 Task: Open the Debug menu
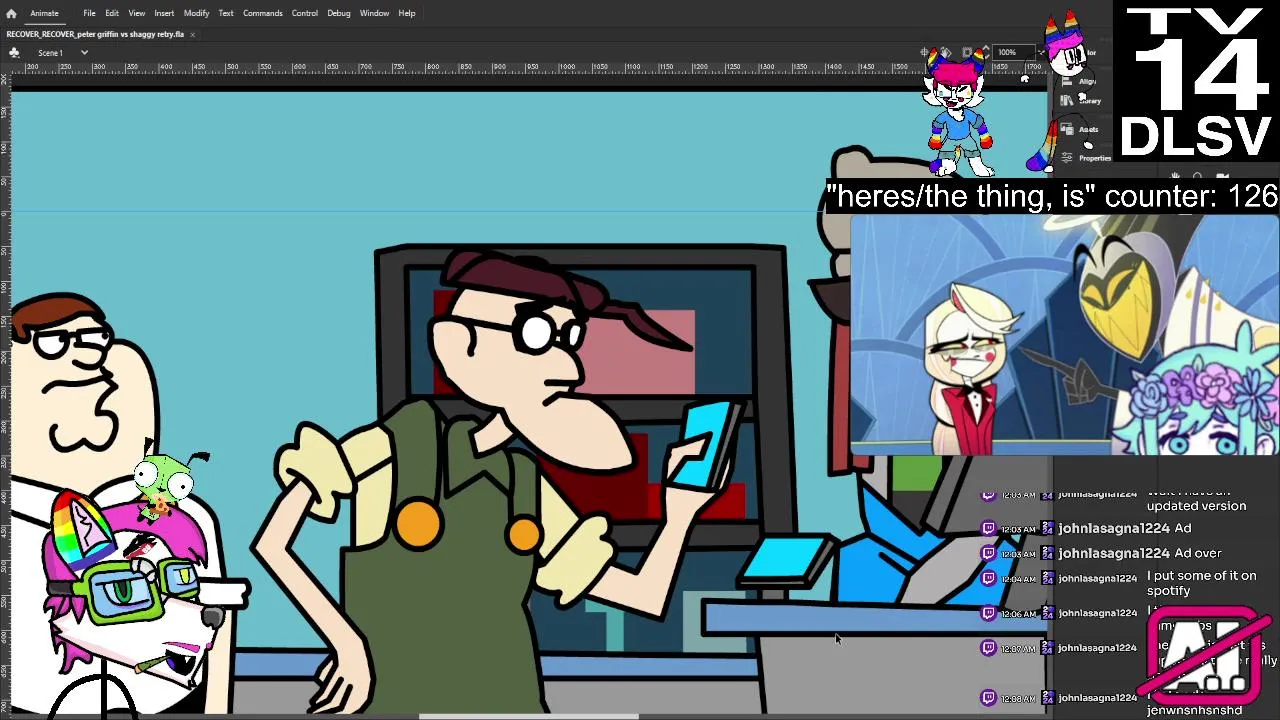(x=338, y=13)
